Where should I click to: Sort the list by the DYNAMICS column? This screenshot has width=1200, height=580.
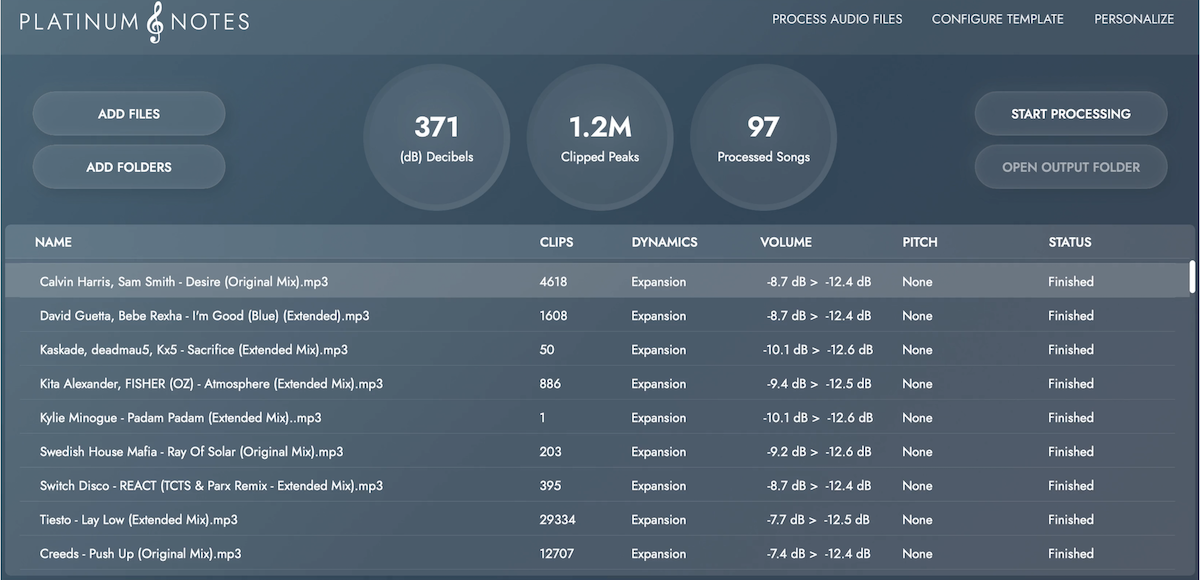click(664, 242)
